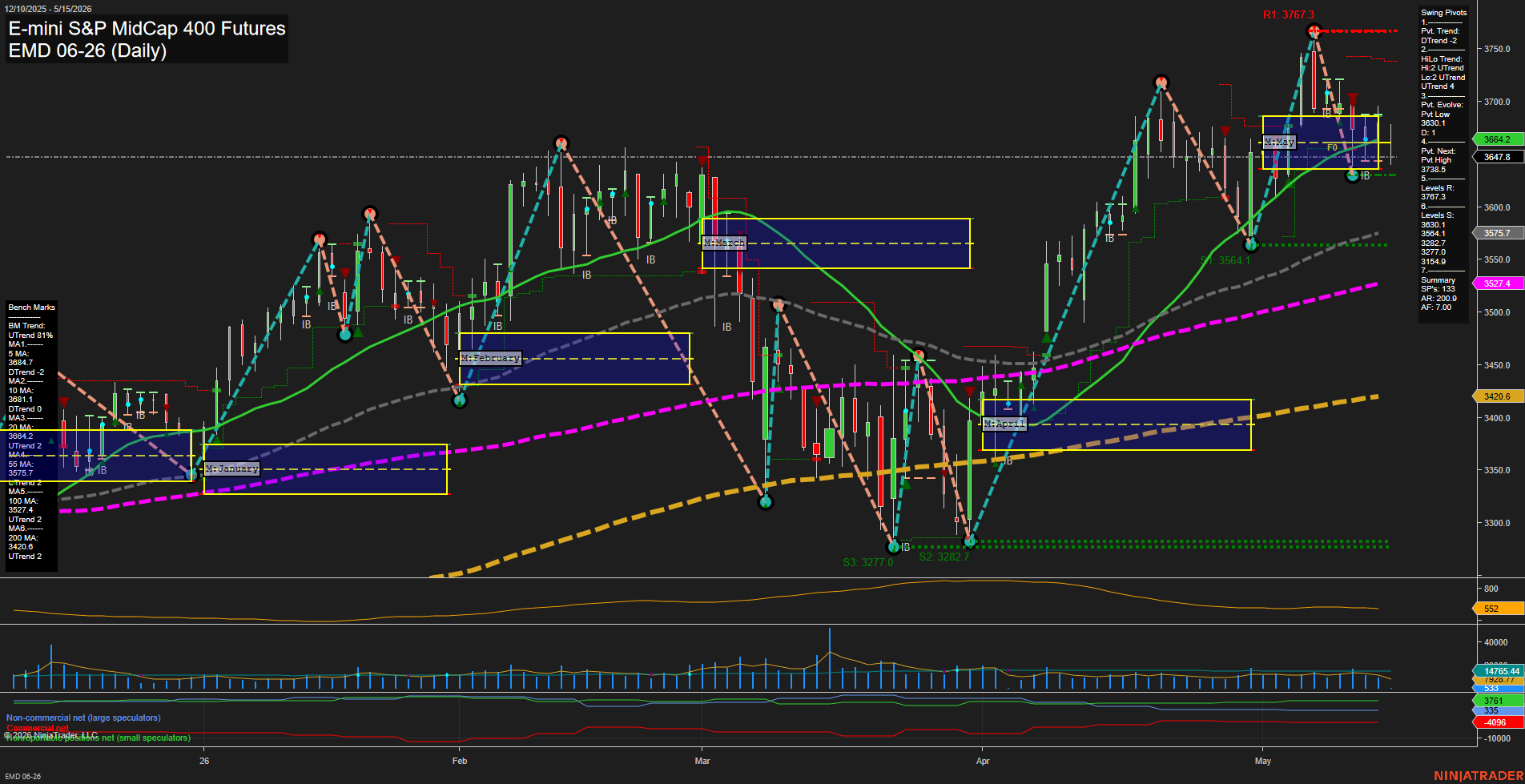Click the 10 MA: 3681.1 entry
Screen dimensions: 1525x784
21,395
